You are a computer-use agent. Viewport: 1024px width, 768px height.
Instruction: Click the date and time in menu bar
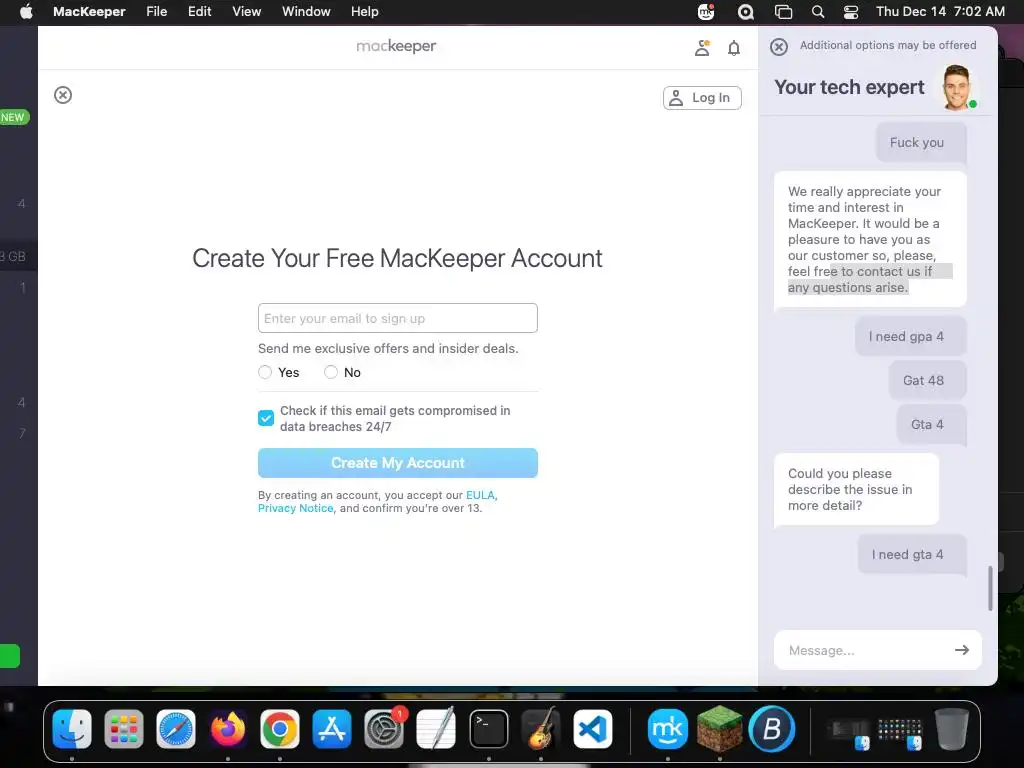click(x=940, y=12)
